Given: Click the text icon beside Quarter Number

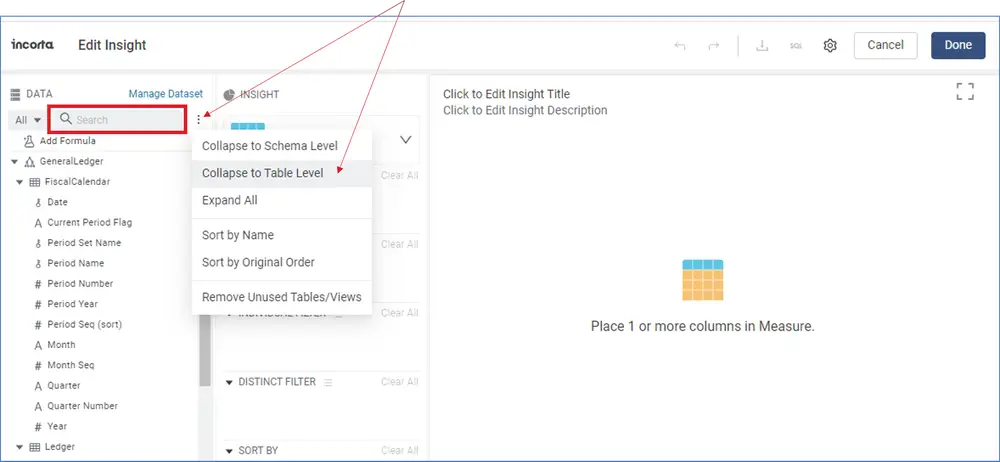Looking at the screenshot, I should pos(38,406).
